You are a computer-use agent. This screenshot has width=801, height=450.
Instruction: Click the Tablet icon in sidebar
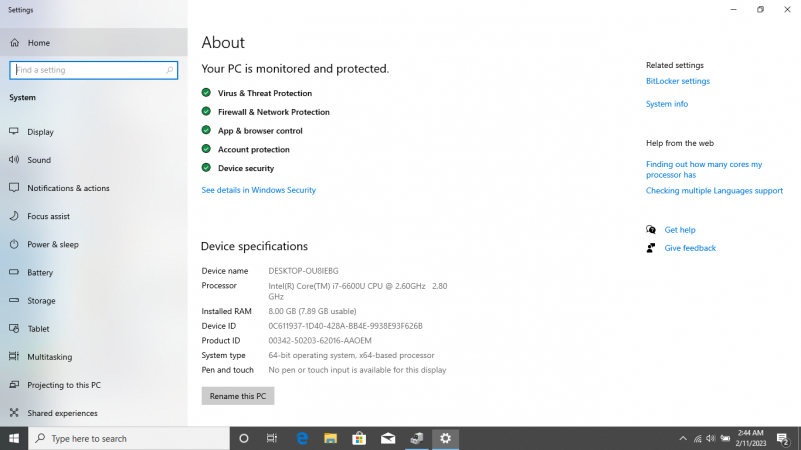tap(14, 328)
